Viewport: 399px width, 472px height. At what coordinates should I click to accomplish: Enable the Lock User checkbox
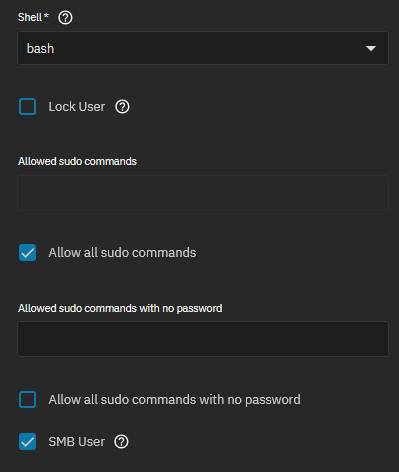[28, 107]
